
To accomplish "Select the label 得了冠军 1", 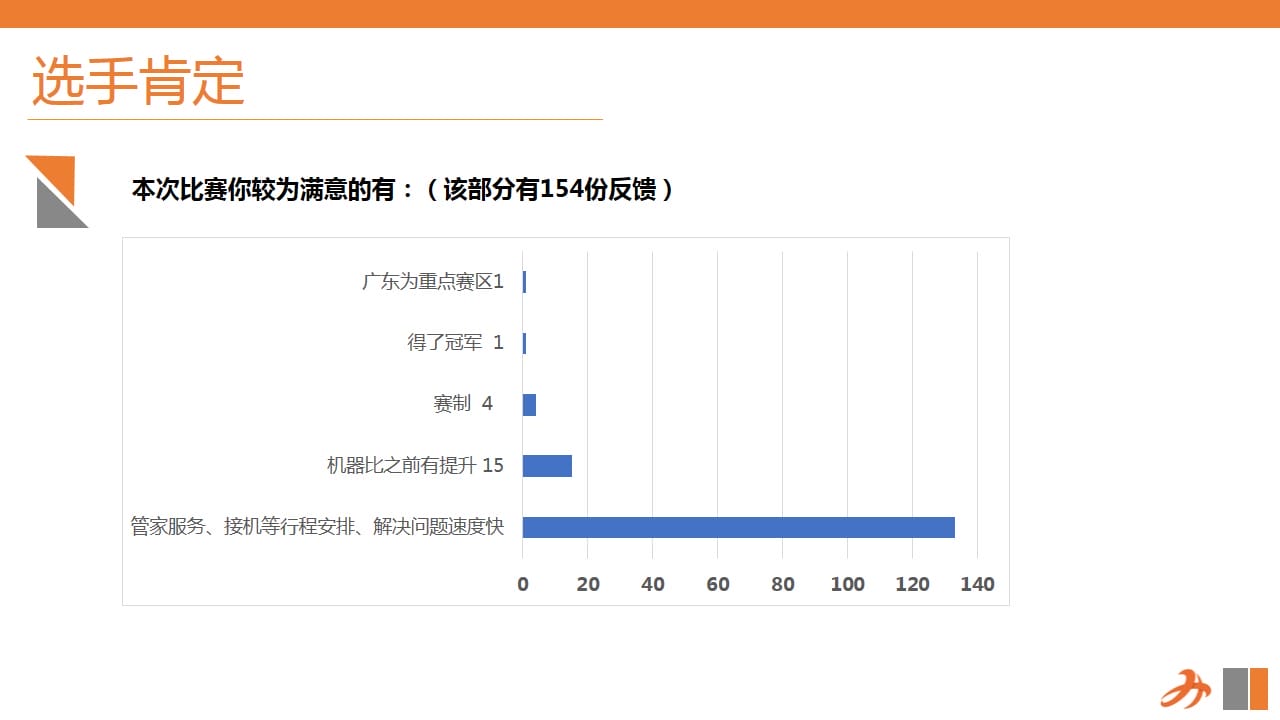I will (455, 343).
